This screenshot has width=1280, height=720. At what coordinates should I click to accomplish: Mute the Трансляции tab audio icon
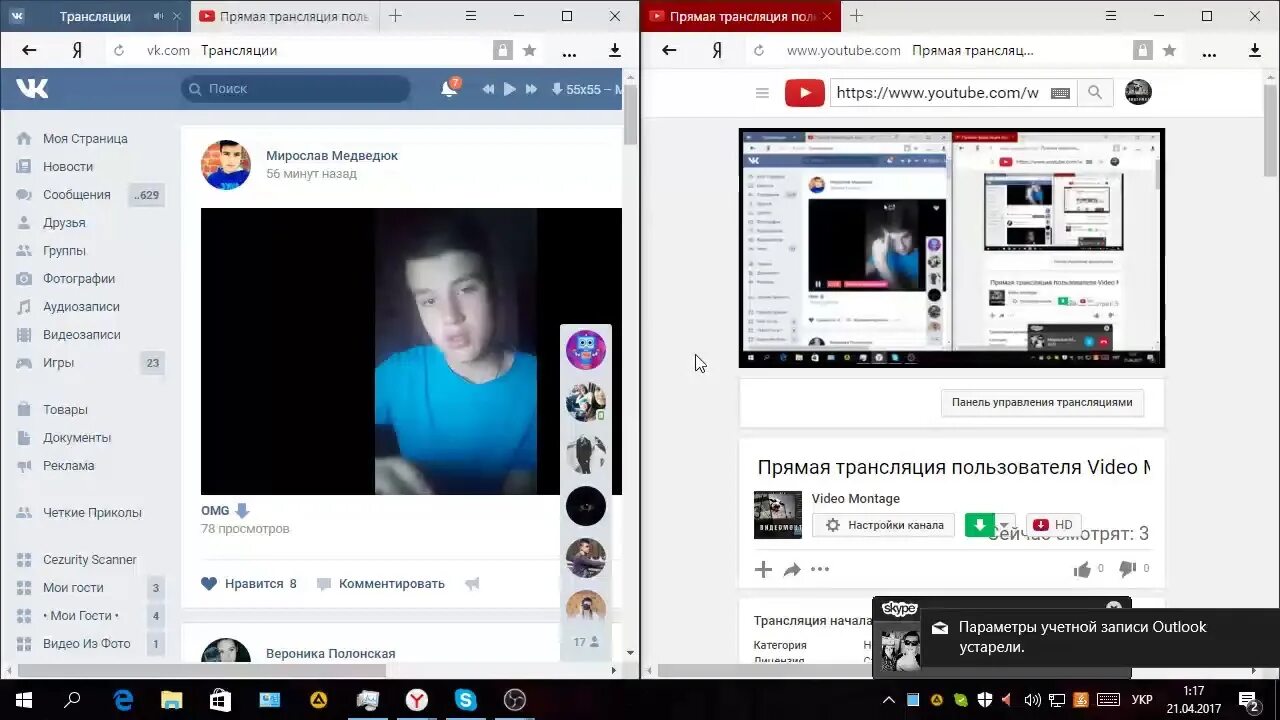(x=158, y=16)
